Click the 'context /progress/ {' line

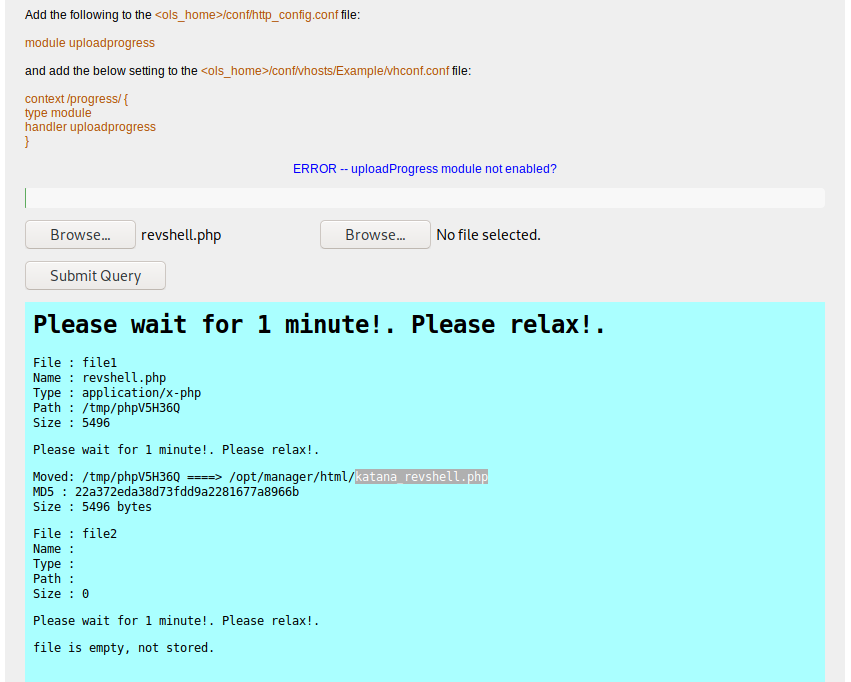(76, 99)
